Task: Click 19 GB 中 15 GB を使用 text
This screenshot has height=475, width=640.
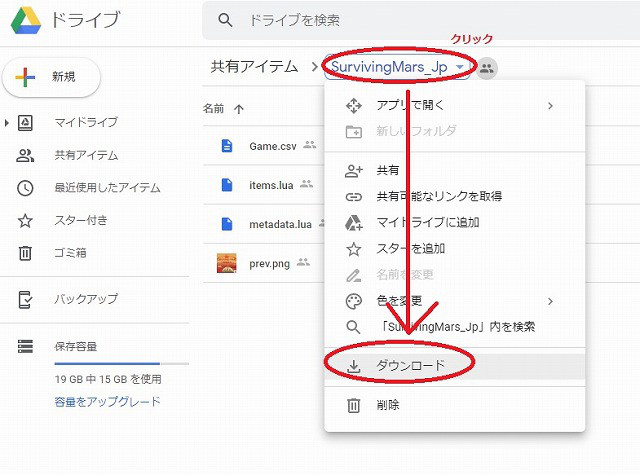Action: pos(108,380)
